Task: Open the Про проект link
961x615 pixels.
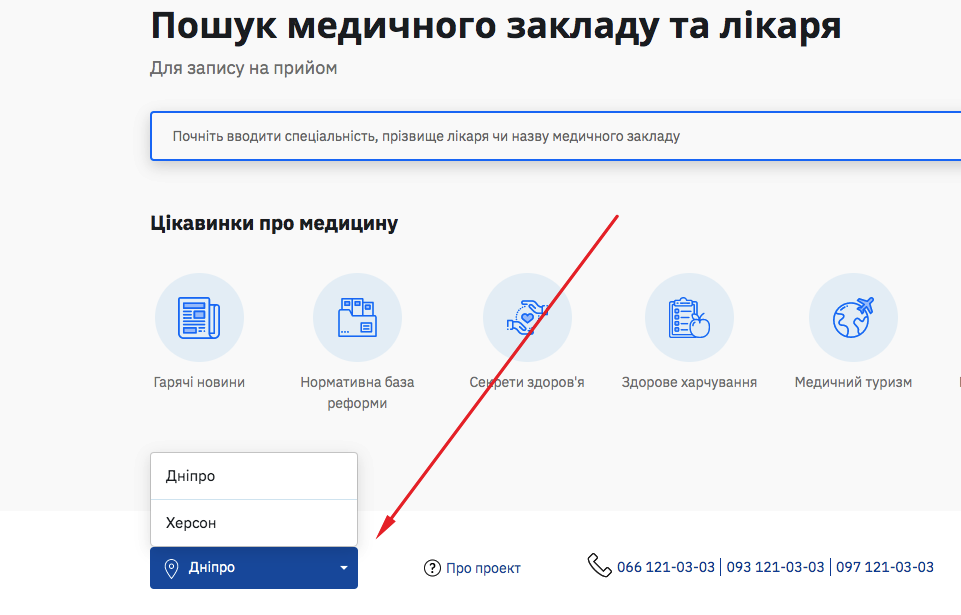Action: pos(483,567)
